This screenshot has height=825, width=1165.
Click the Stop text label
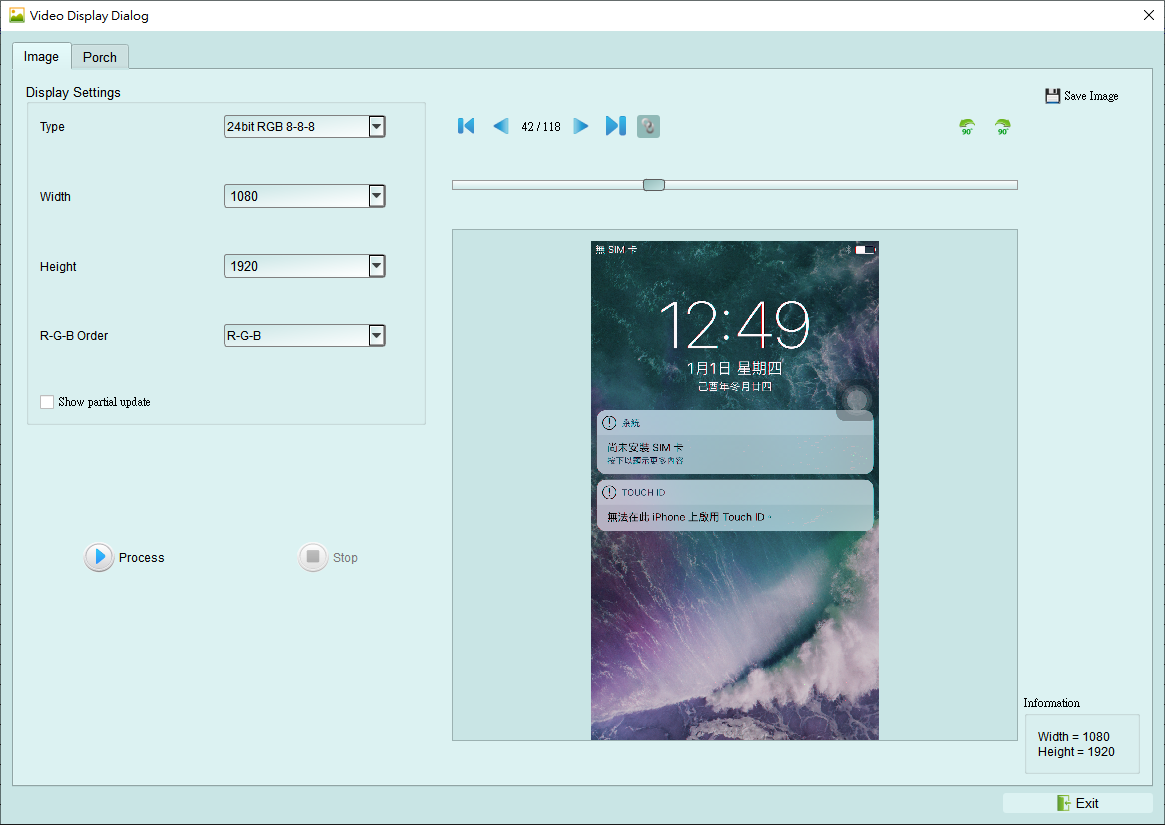345,557
